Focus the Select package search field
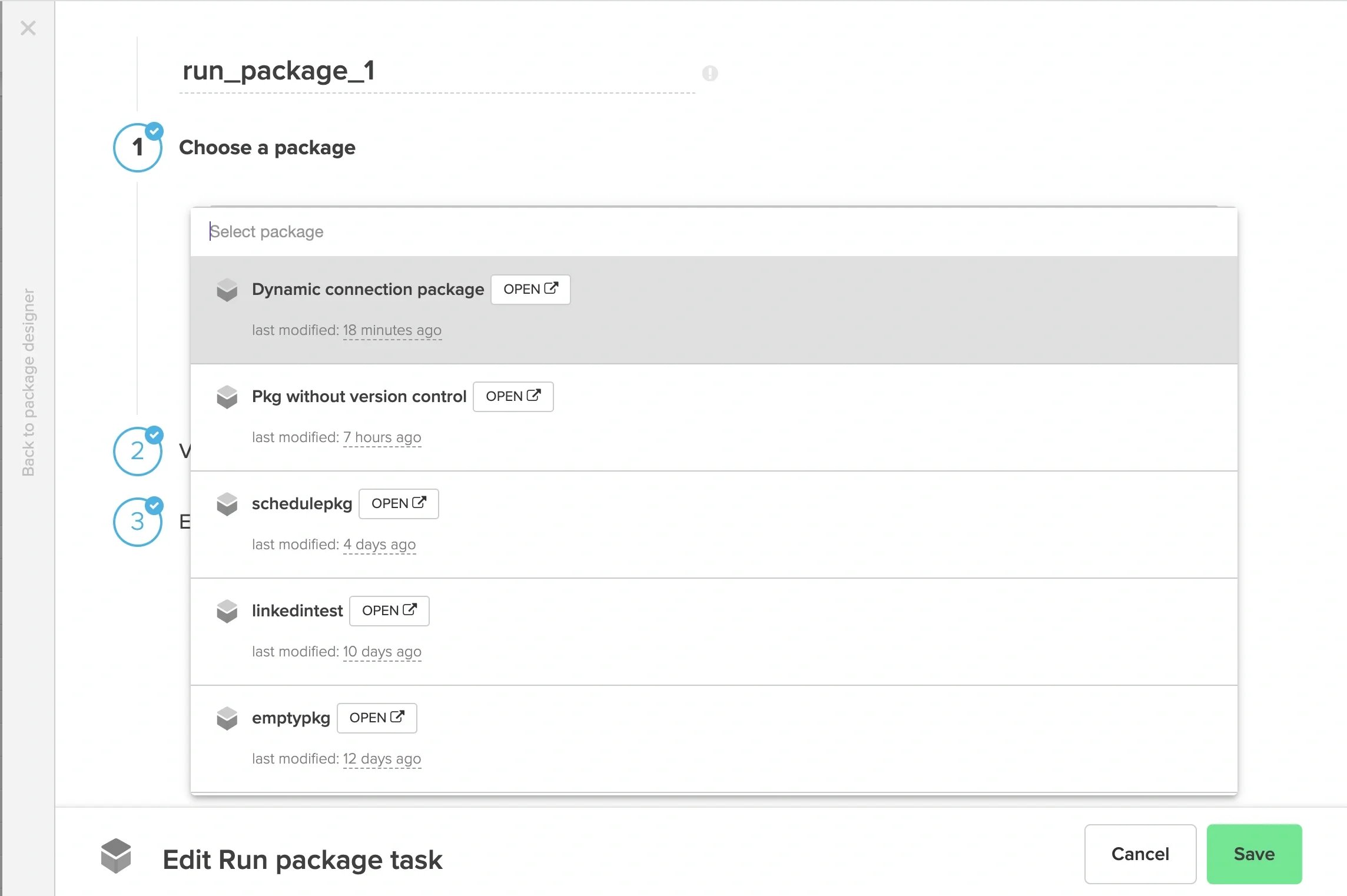The height and width of the screenshot is (896, 1347). [714, 231]
